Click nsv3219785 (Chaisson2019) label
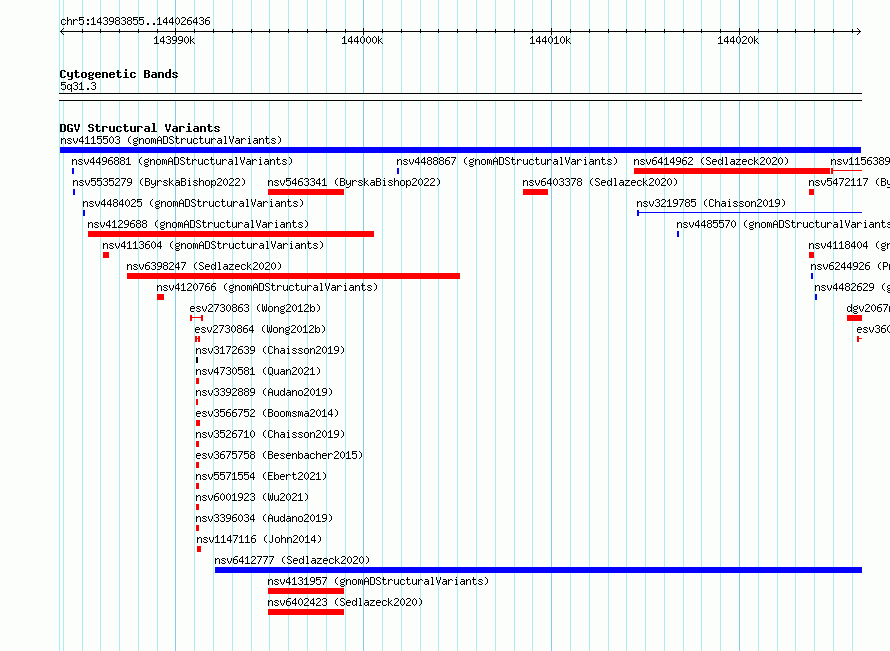890x651 pixels. click(711, 203)
